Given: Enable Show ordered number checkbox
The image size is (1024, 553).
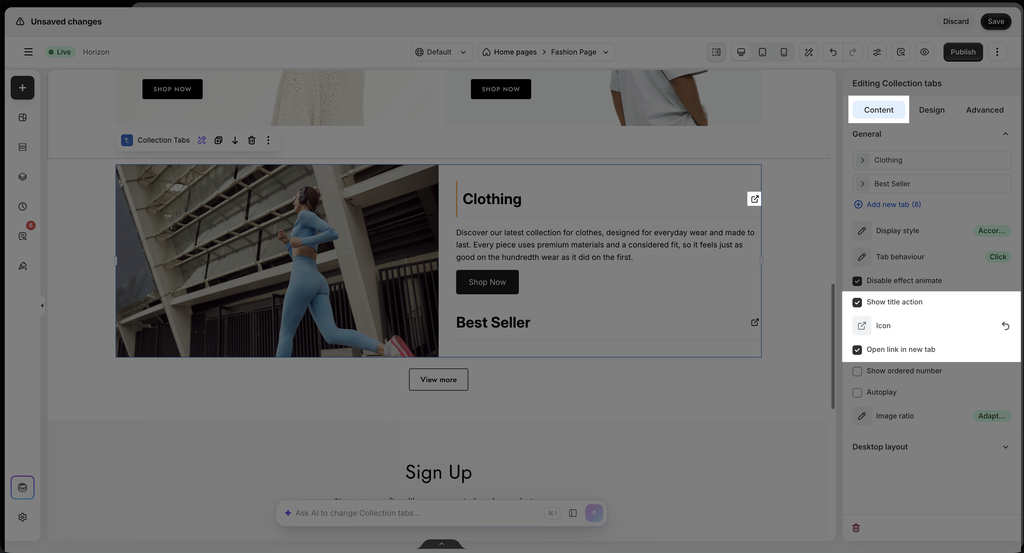Looking at the screenshot, I should (x=857, y=371).
